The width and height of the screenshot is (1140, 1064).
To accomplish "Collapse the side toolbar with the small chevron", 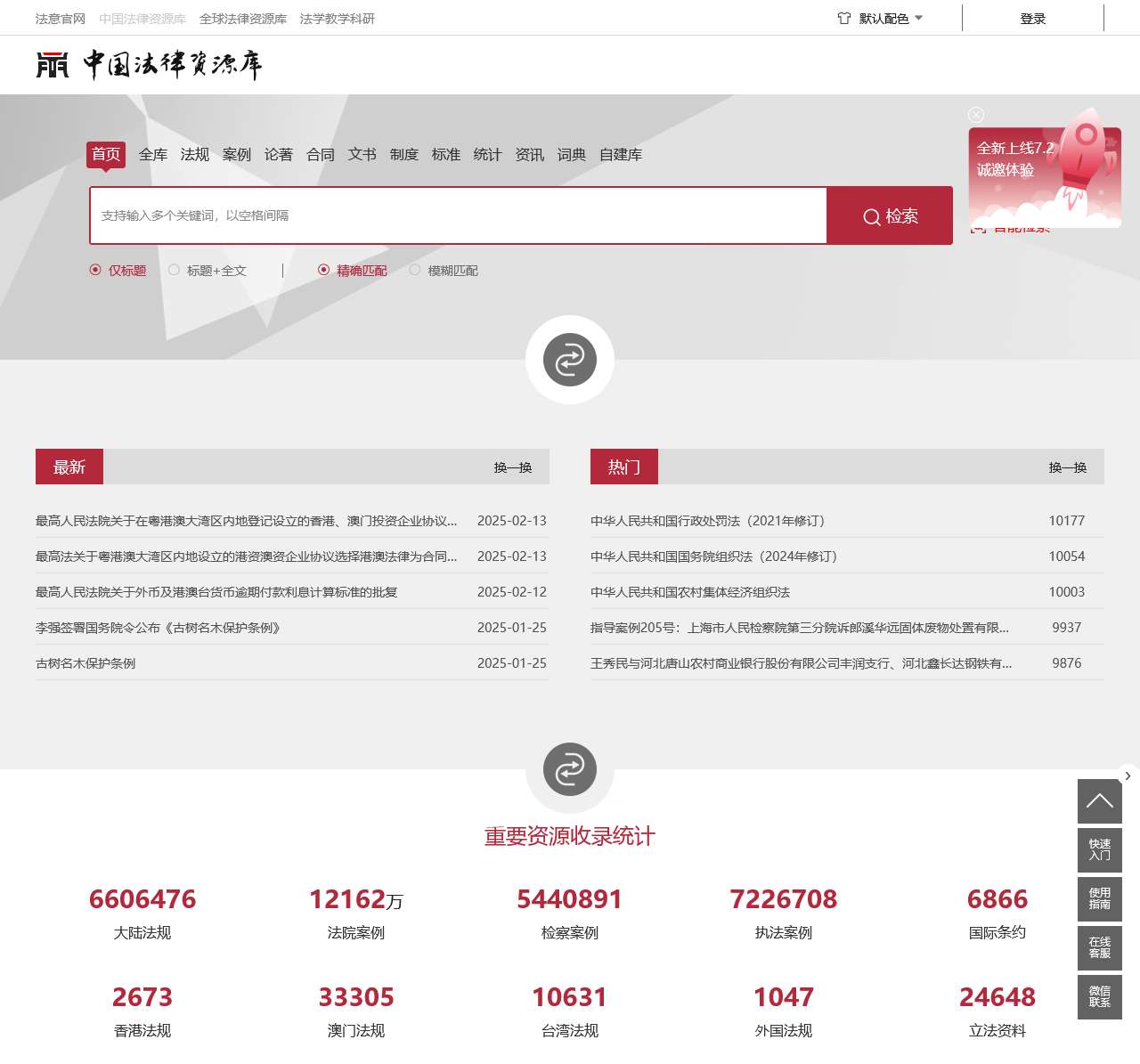I will tap(1128, 776).
